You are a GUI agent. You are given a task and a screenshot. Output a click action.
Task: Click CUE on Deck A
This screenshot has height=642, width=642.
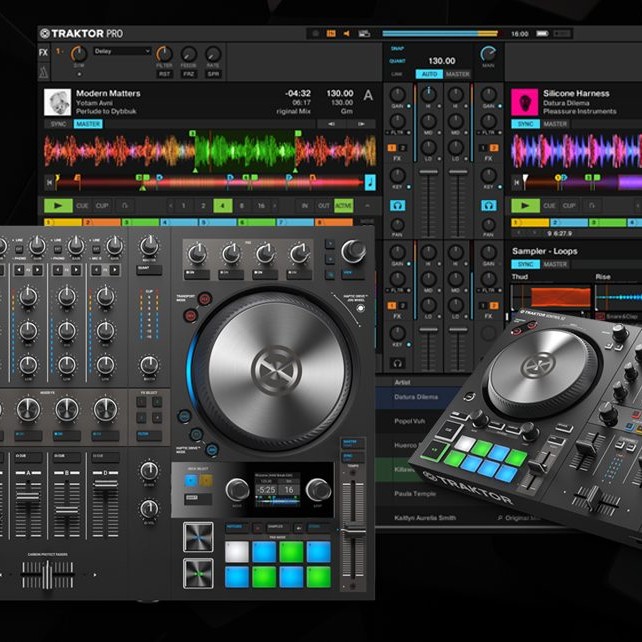pos(82,206)
